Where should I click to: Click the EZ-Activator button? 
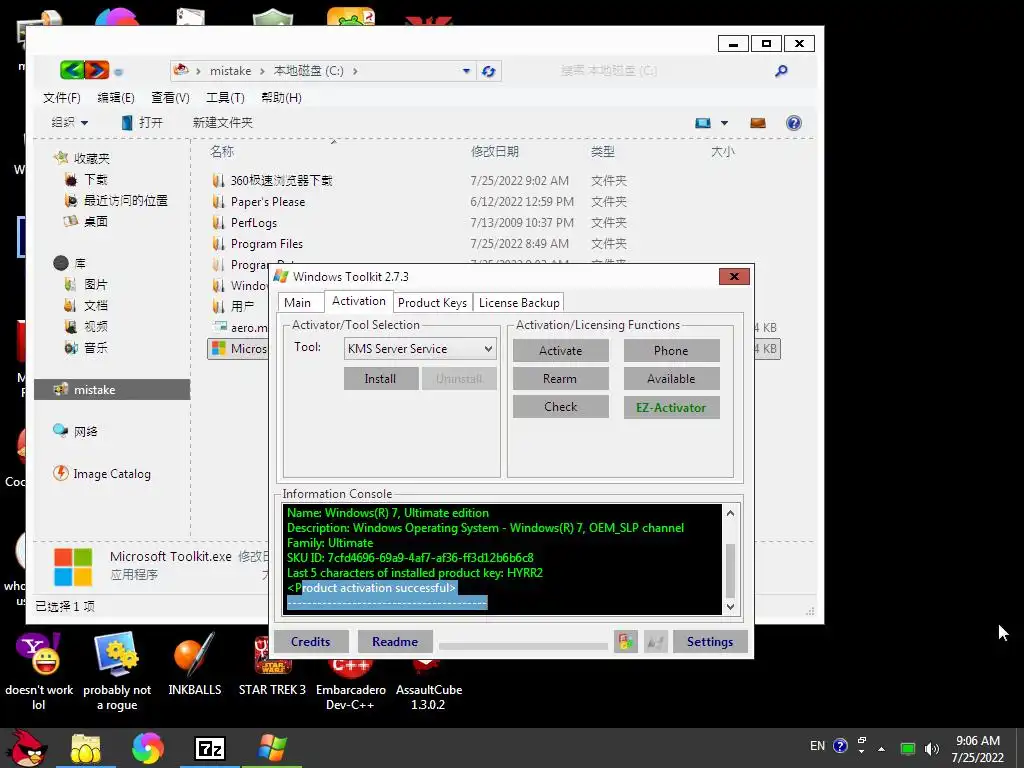pyautogui.click(x=671, y=408)
